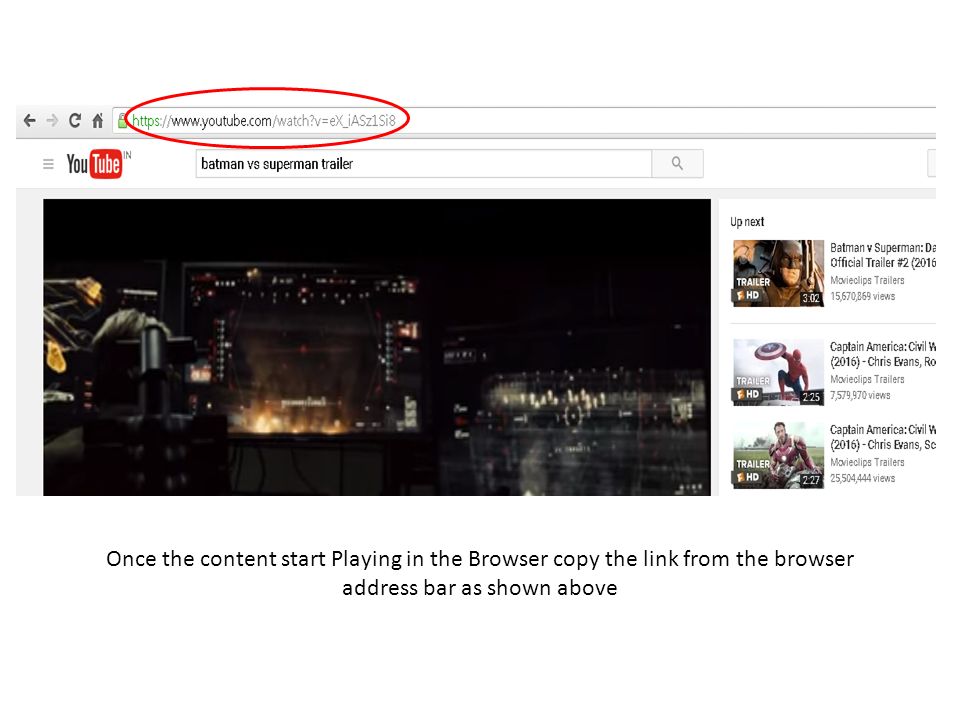960x720 pixels.
Task: Open Movieclips Trailers channel above 7,579,970 views
Action: pos(867,380)
